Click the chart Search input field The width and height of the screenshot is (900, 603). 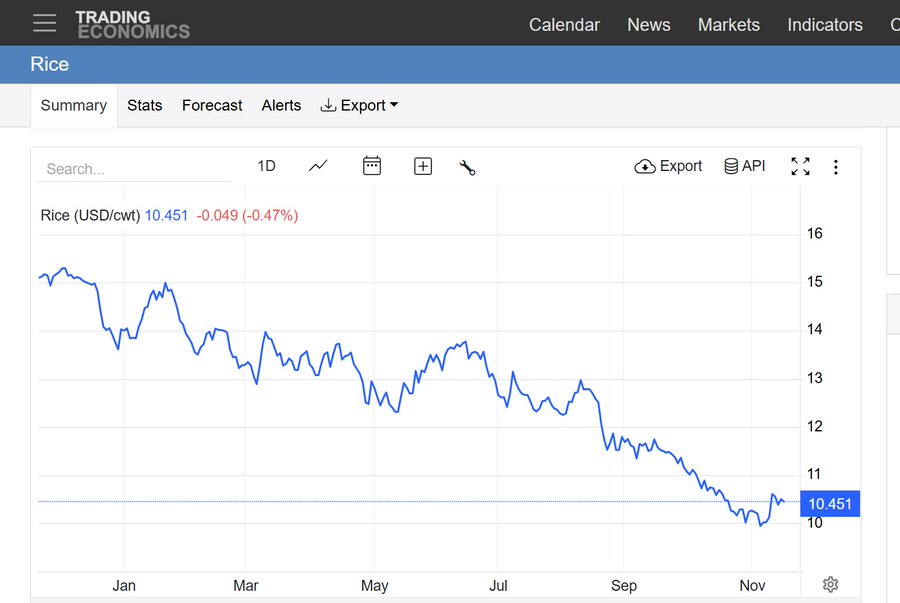pyautogui.click(x=134, y=169)
